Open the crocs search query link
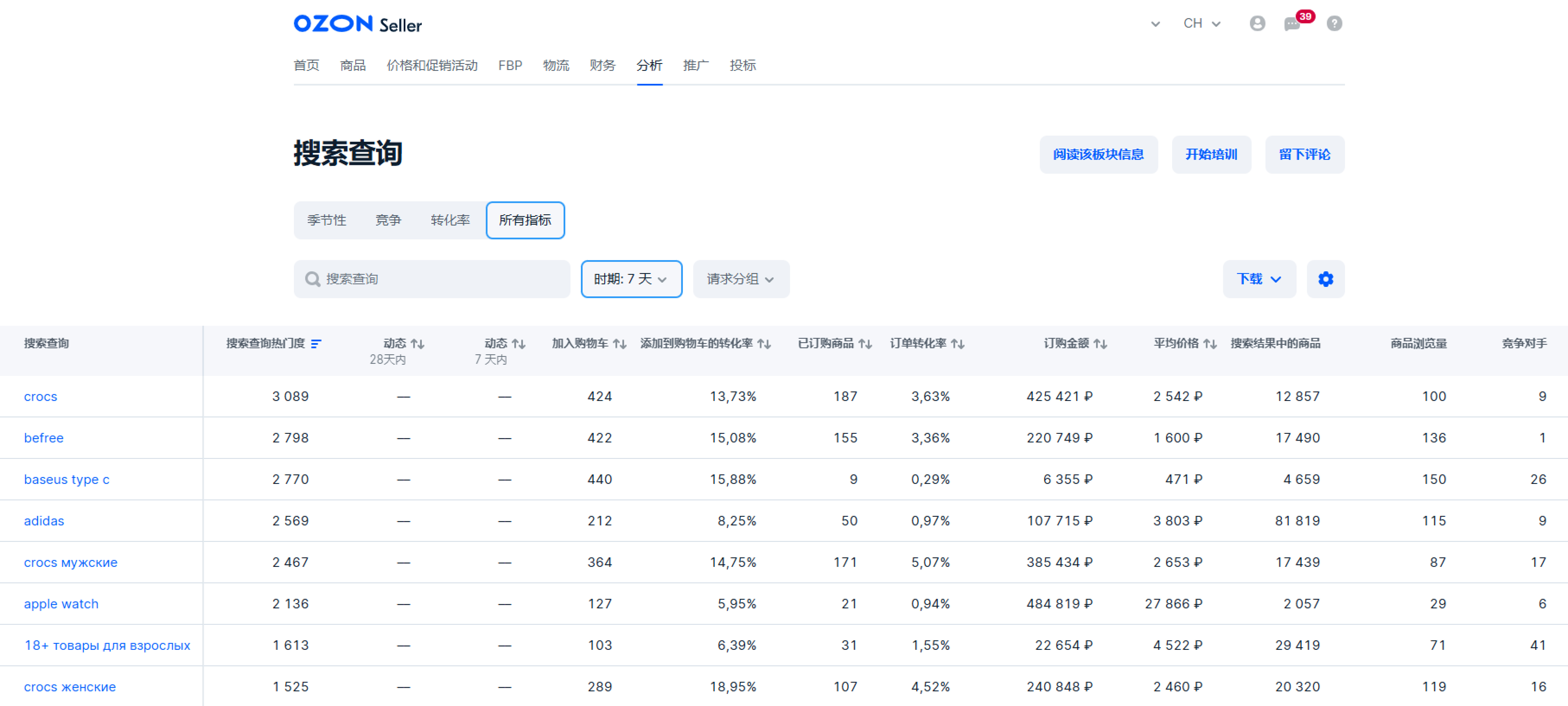This screenshot has height=706, width=1568. pyautogui.click(x=40, y=396)
